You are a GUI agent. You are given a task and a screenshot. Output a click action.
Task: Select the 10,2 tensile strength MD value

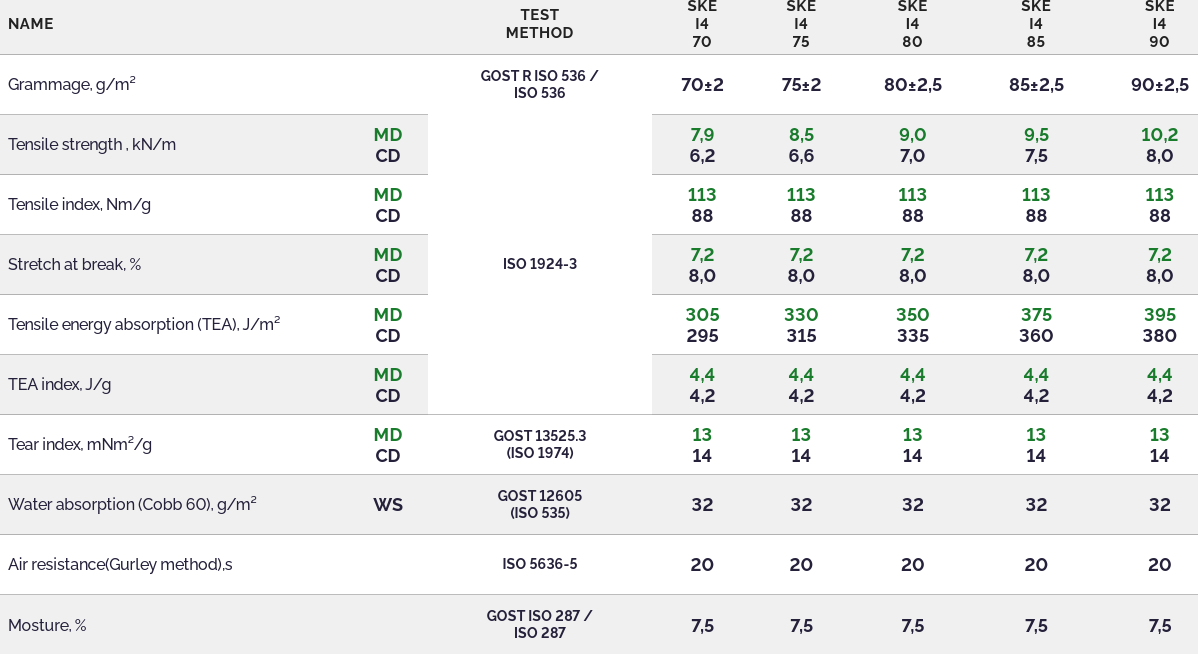coord(1159,135)
